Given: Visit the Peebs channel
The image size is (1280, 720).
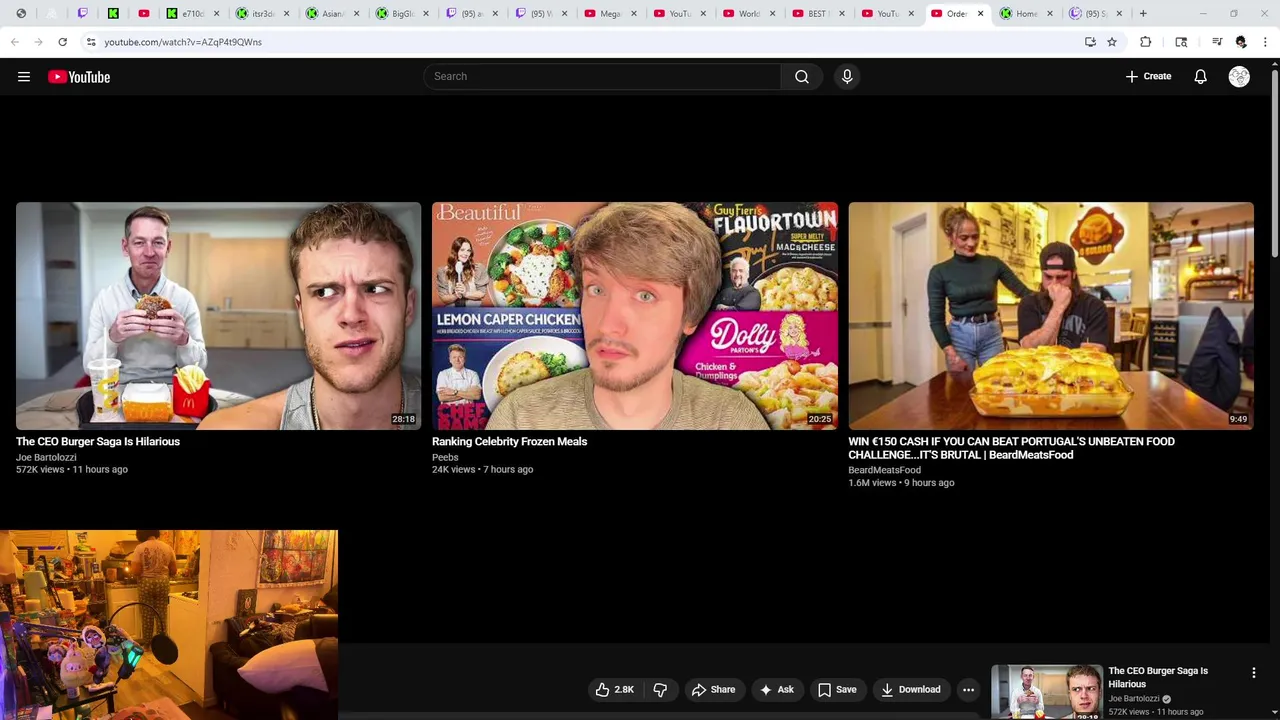Looking at the screenshot, I should click(445, 458).
